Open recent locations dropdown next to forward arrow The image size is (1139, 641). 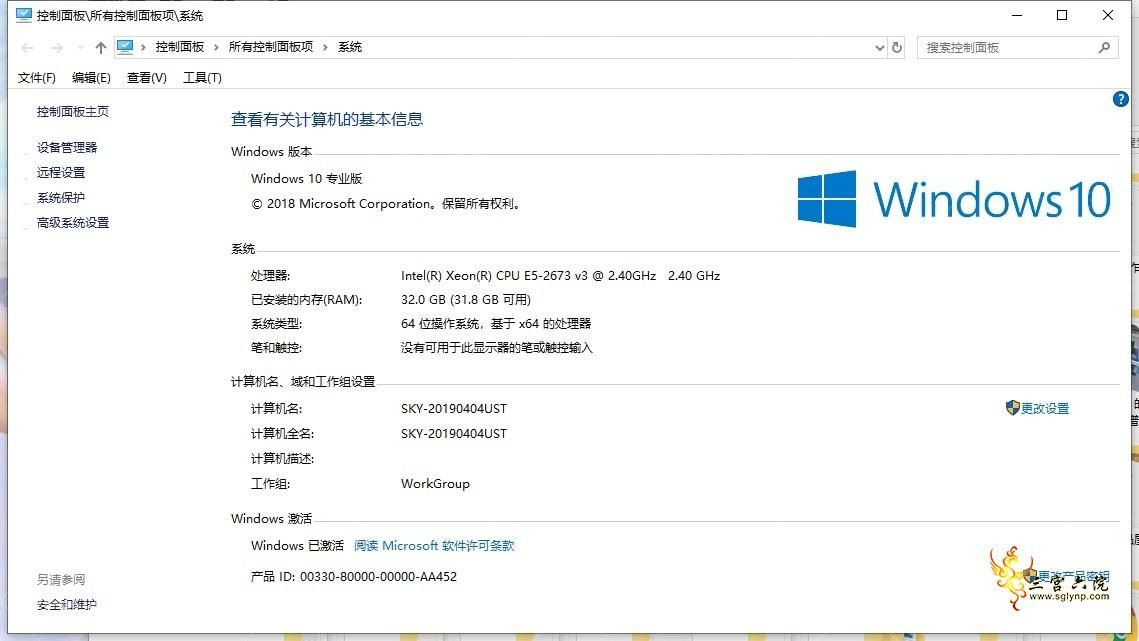point(80,48)
